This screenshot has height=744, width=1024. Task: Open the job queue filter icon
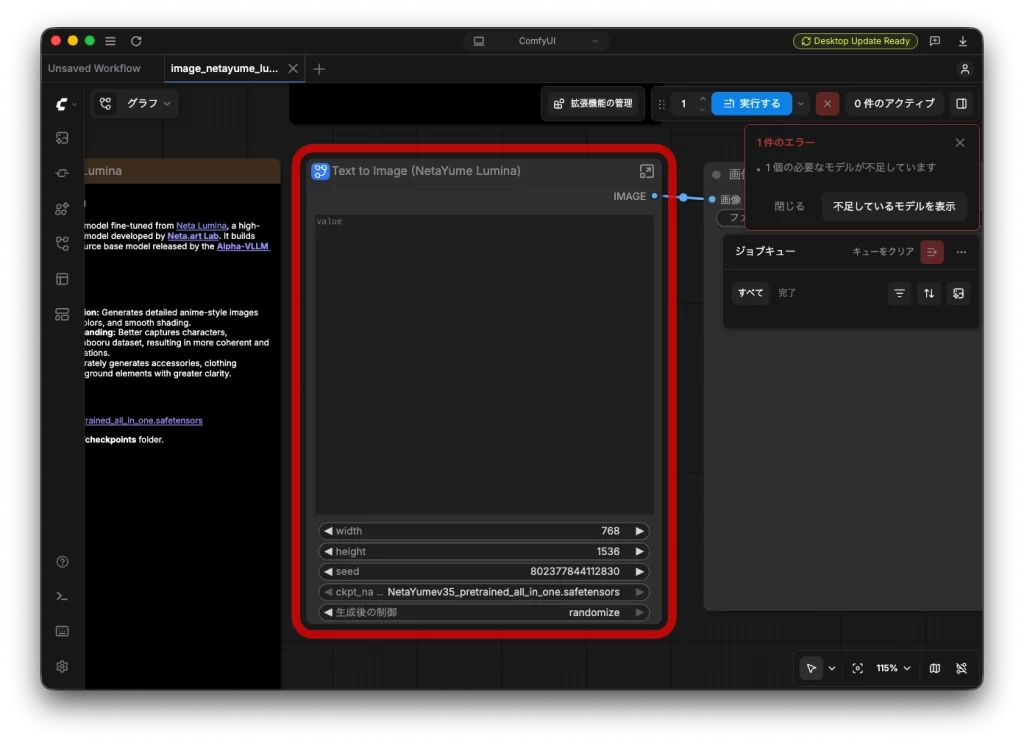899,294
